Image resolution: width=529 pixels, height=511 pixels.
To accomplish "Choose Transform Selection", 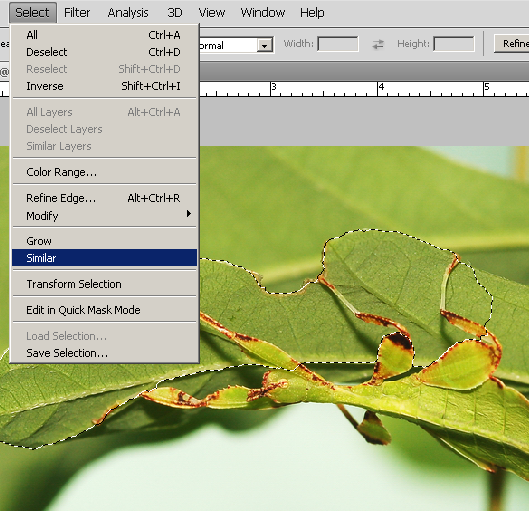I will (105, 284).
